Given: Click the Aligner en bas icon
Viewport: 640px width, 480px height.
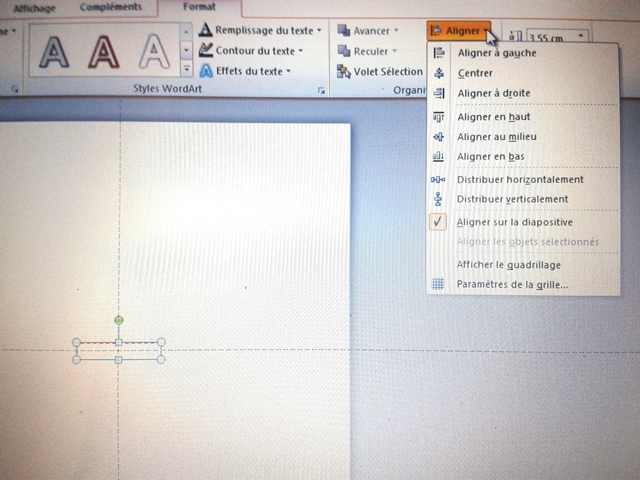Looking at the screenshot, I should [438, 157].
